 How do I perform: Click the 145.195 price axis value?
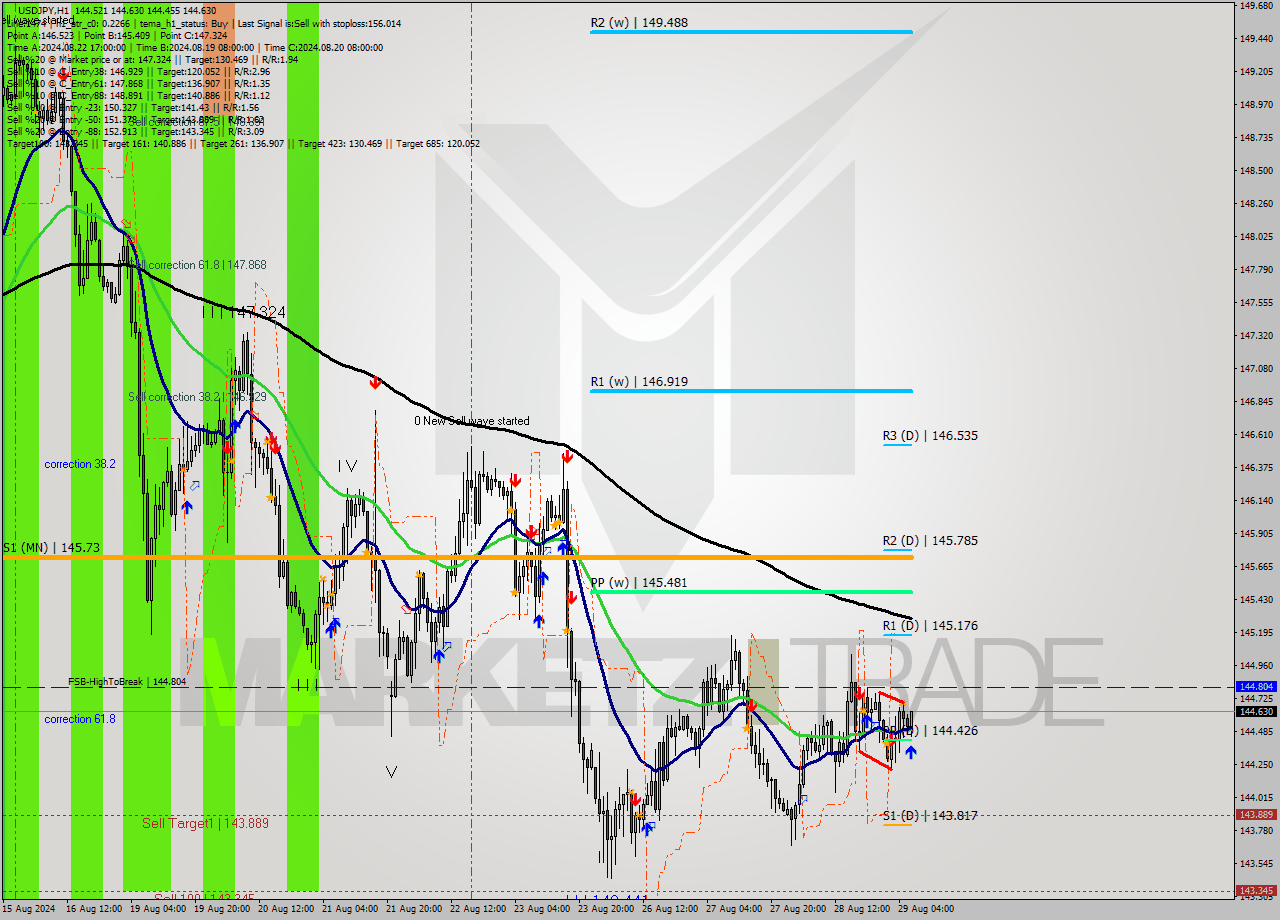pos(1256,632)
